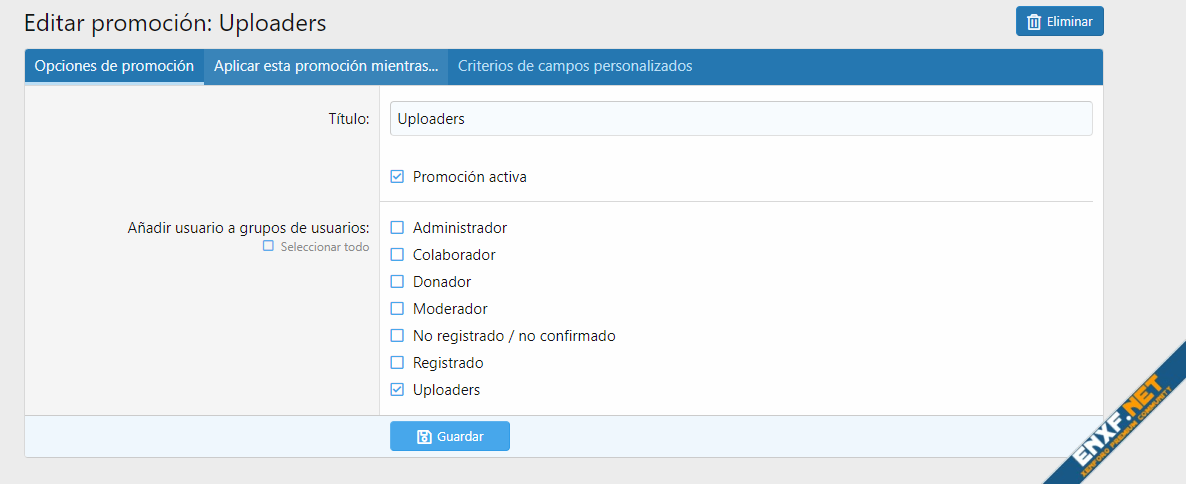This screenshot has width=1186, height=484.
Task: Check the Seleccionar todo checkbox
Action: [x=268, y=246]
